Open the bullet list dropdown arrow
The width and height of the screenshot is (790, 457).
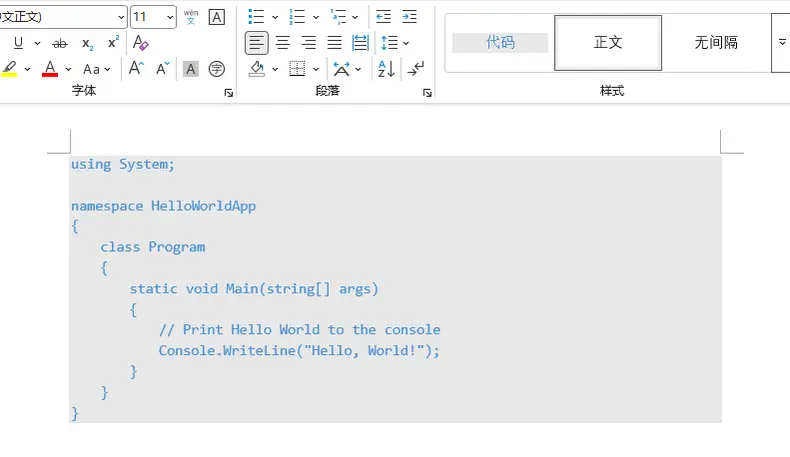coord(275,17)
